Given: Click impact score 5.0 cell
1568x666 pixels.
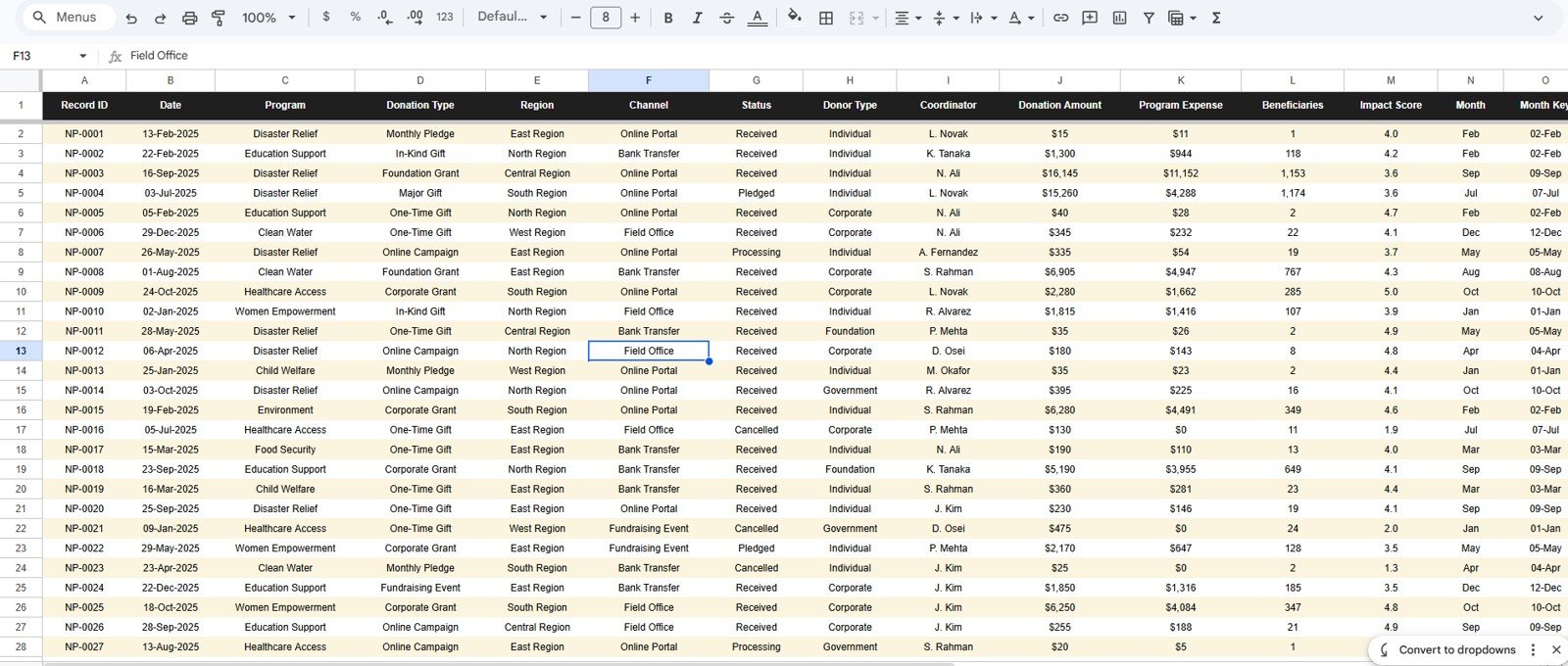Looking at the screenshot, I should click(x=1391, y=292).
